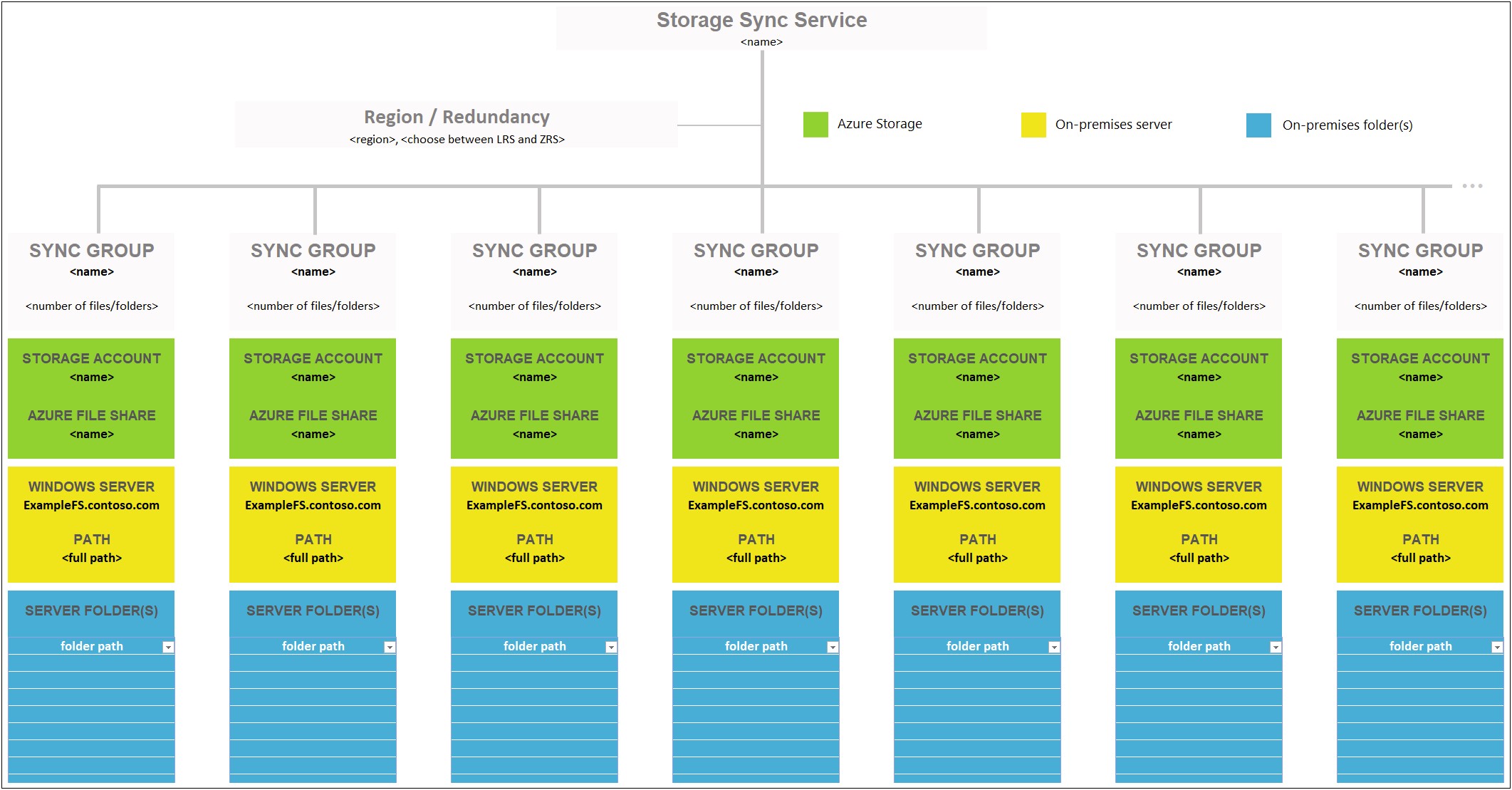Select the seventh SYNC GROUP heading

[x=1421, y=251]
